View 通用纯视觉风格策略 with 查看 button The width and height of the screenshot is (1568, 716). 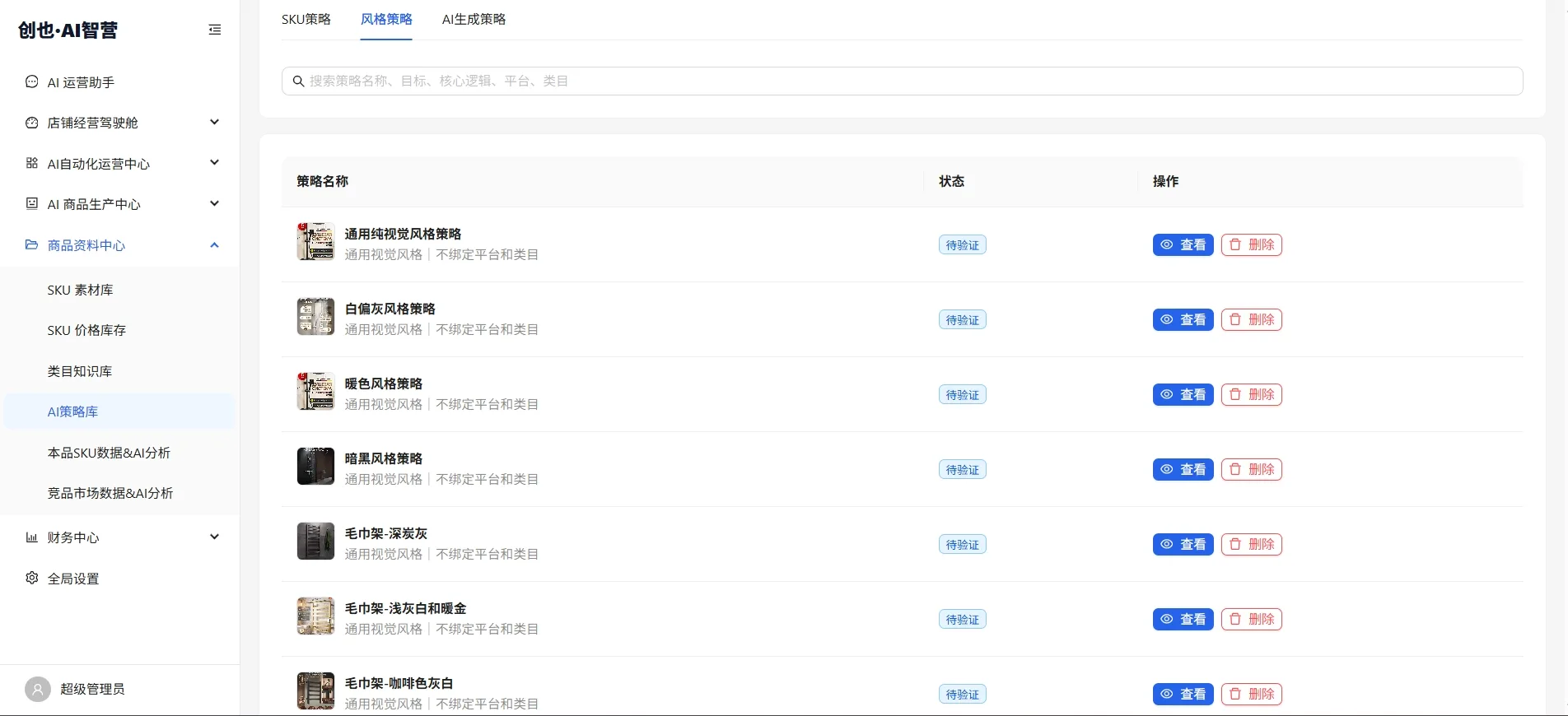tap(1183, 244)
